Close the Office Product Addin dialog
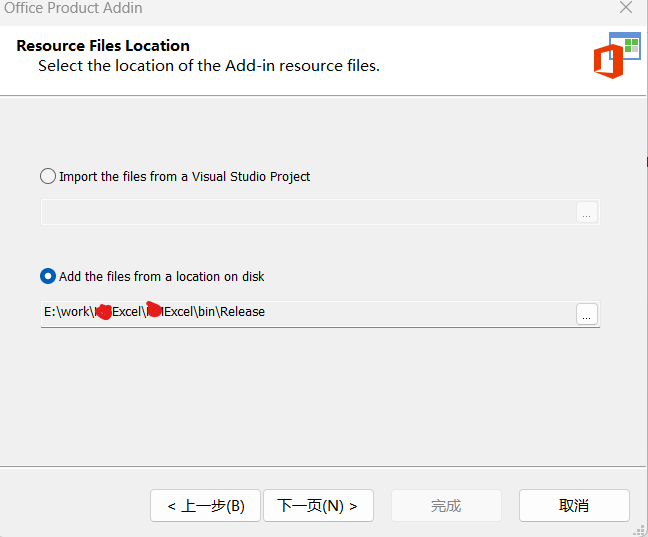648x537 pixels. (626, 8)
